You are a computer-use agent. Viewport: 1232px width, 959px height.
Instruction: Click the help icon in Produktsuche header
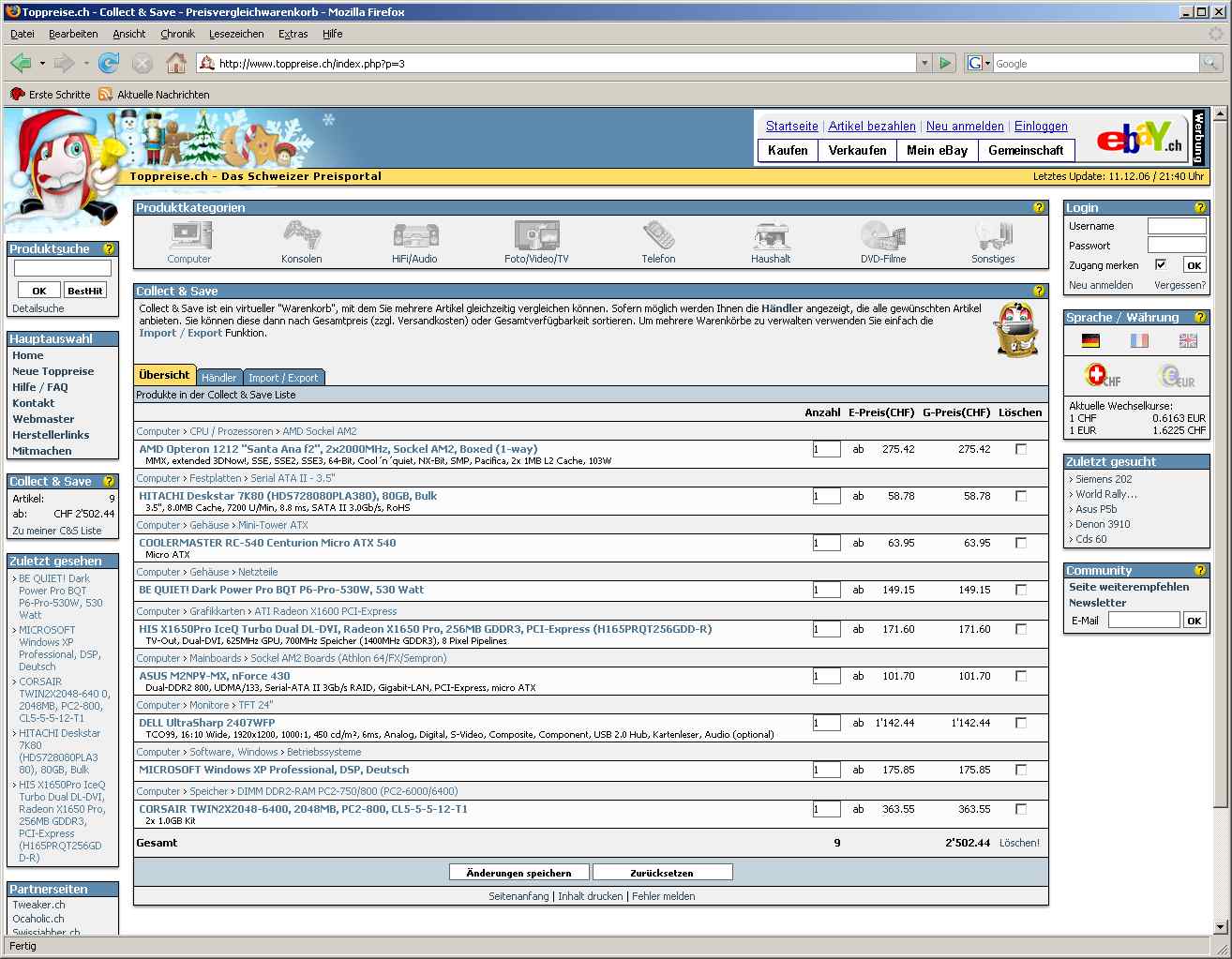pyautogui.click(x=109, y=249)
